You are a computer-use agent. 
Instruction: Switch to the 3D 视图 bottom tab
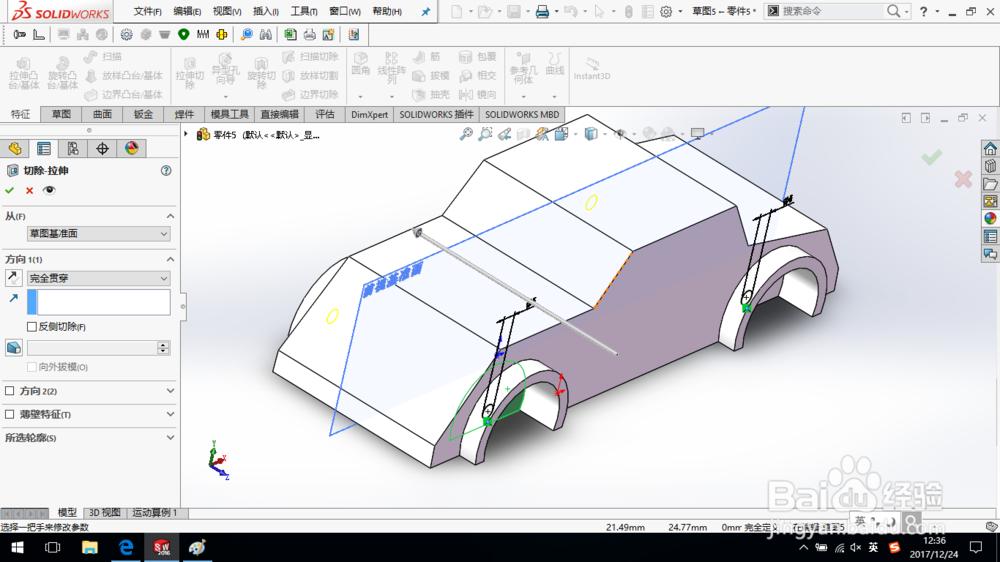coord(105,513)
